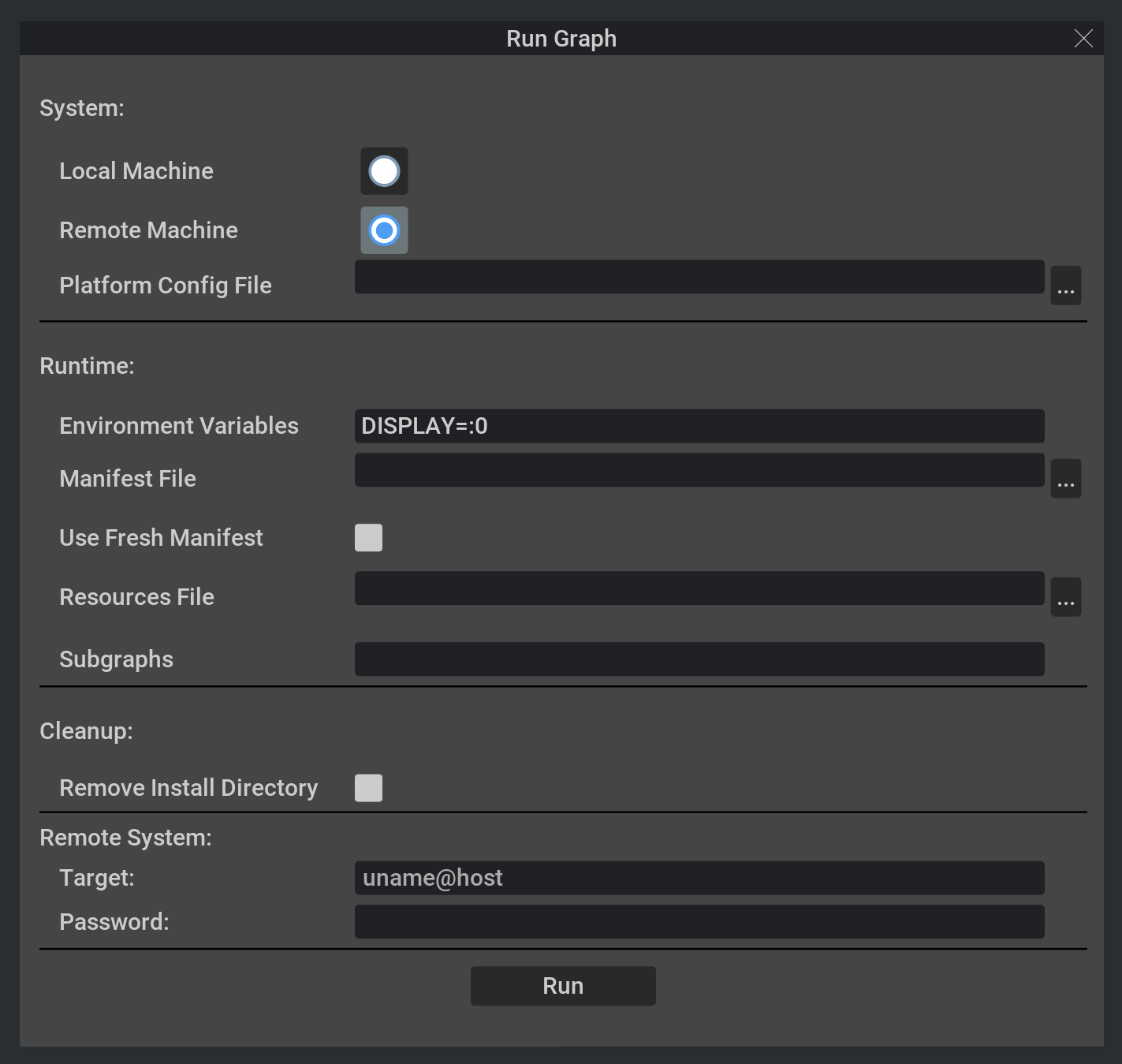The height and width of the screenshot is (1064, 1122).
Task: Browse for Platform Config File
Action: pyautogui.click(x=1065, y=286)
